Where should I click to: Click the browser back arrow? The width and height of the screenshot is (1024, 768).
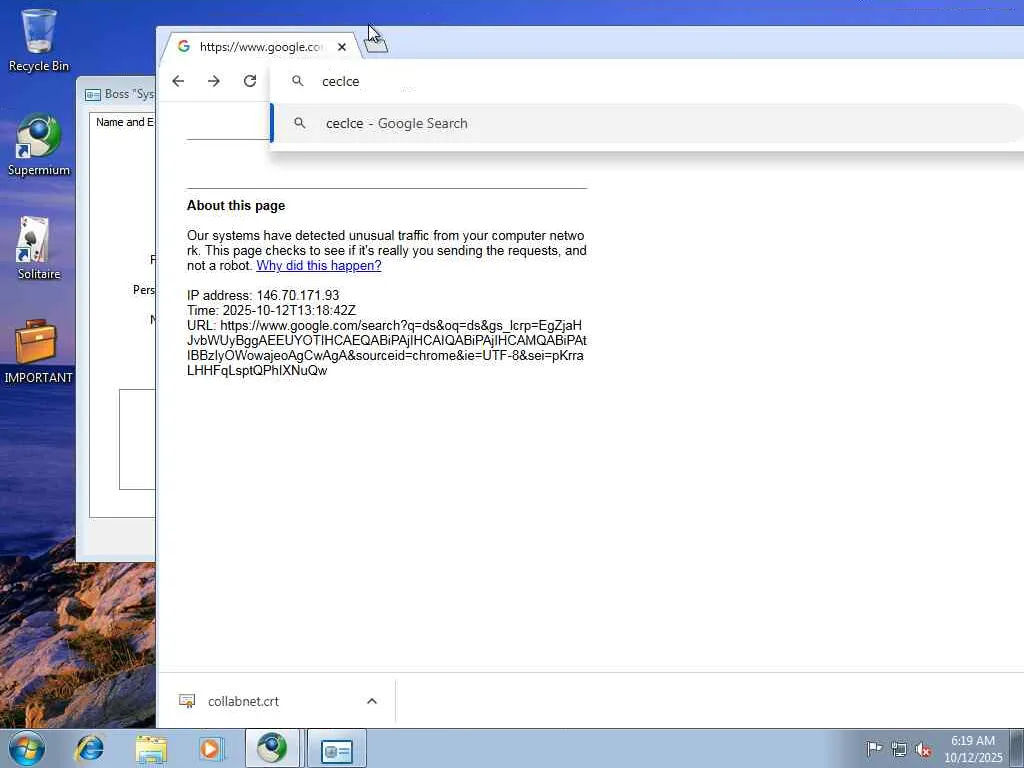point(178,81)
